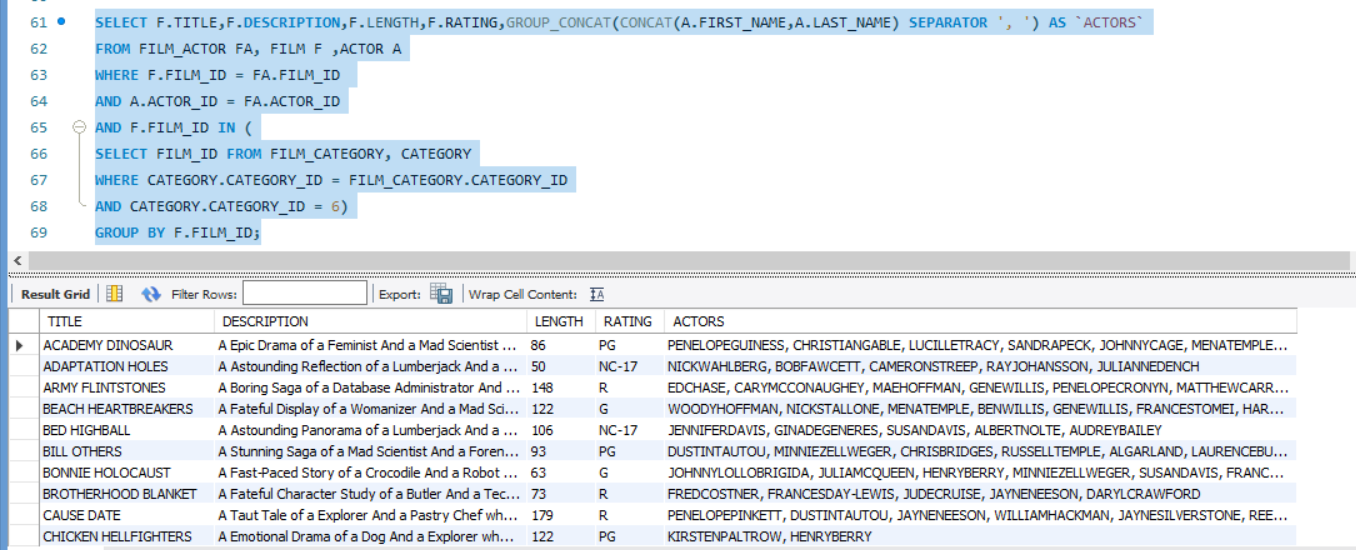Click the GROUP_CONCAT function in line 61

(x=559, y=22)
